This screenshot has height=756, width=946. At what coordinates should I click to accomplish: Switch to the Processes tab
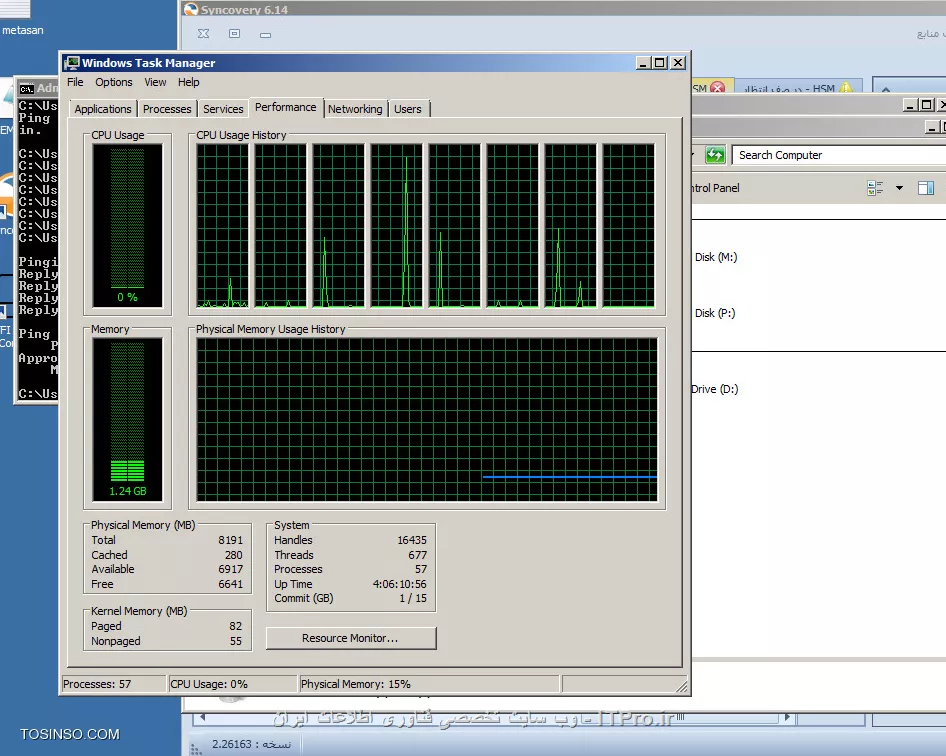click(167, 109)
